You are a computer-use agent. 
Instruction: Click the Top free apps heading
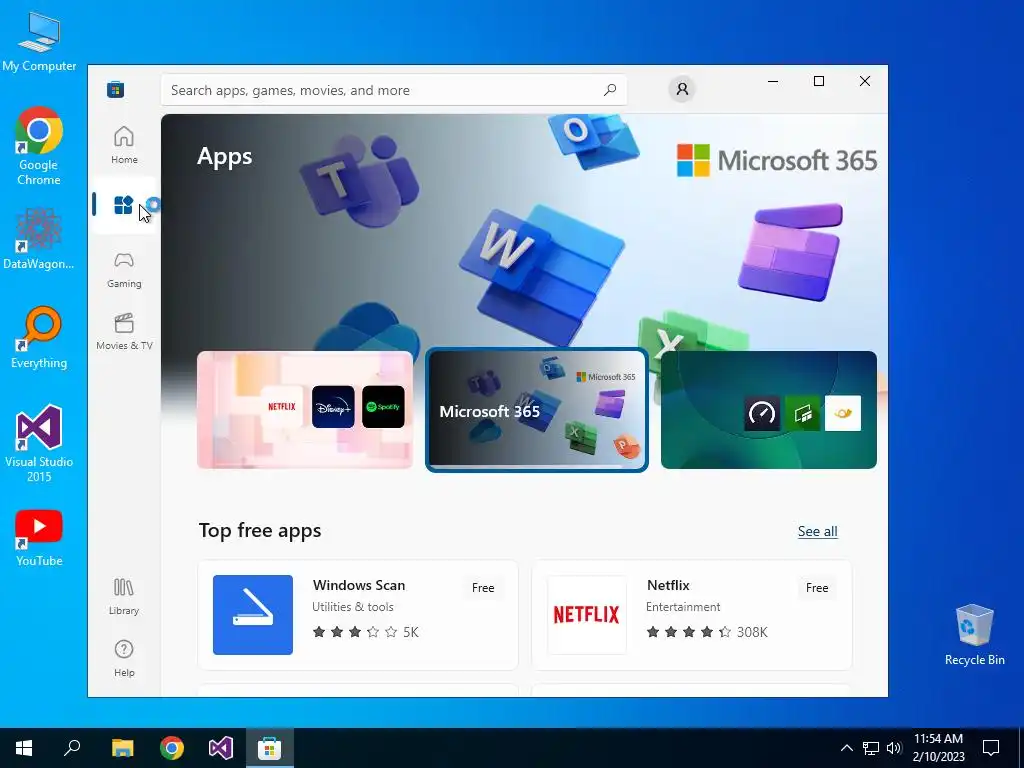point(260,530)
